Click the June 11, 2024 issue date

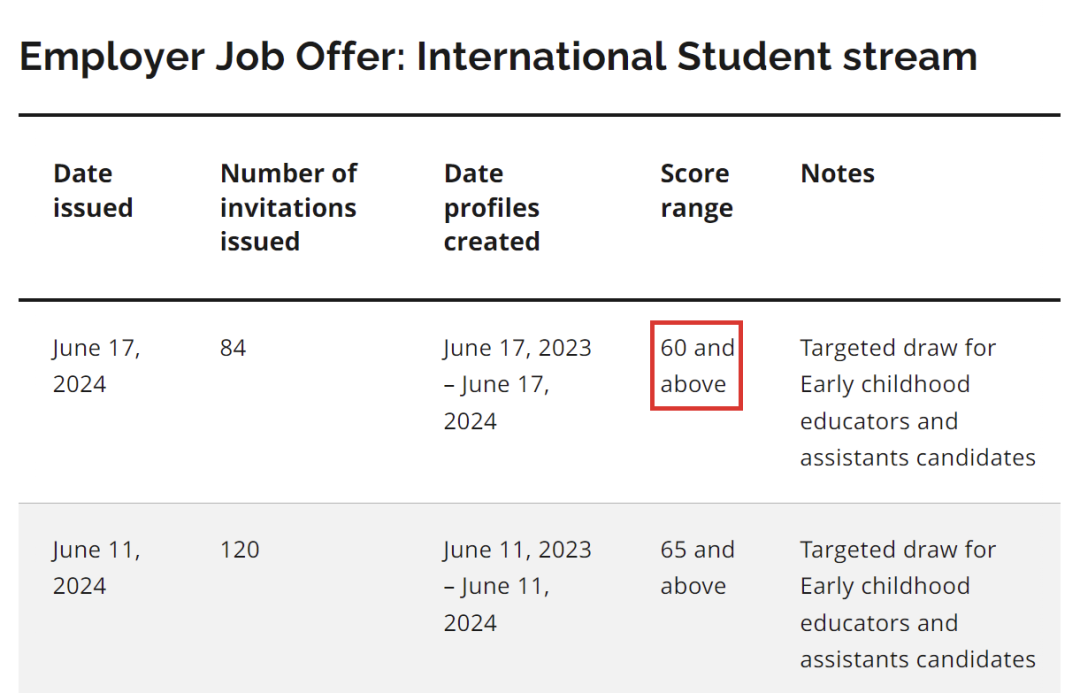point(96,568)
